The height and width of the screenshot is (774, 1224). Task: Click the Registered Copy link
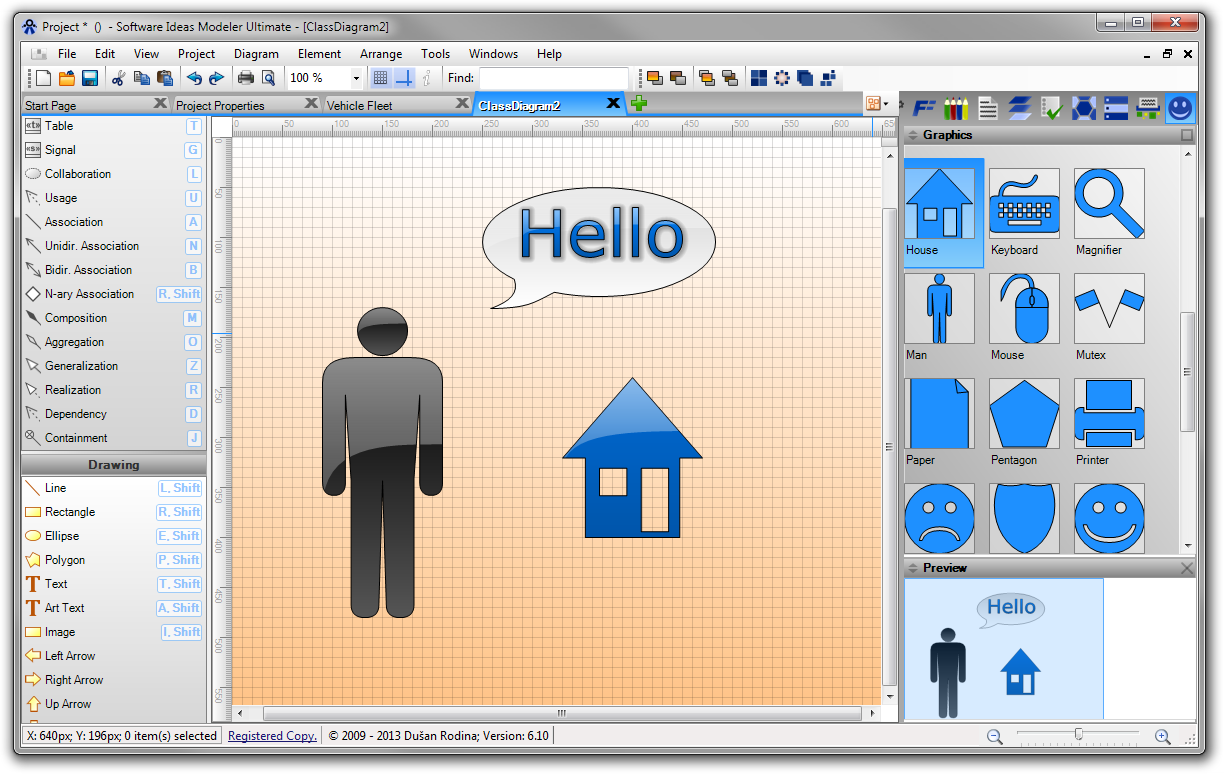coord(272,736)
